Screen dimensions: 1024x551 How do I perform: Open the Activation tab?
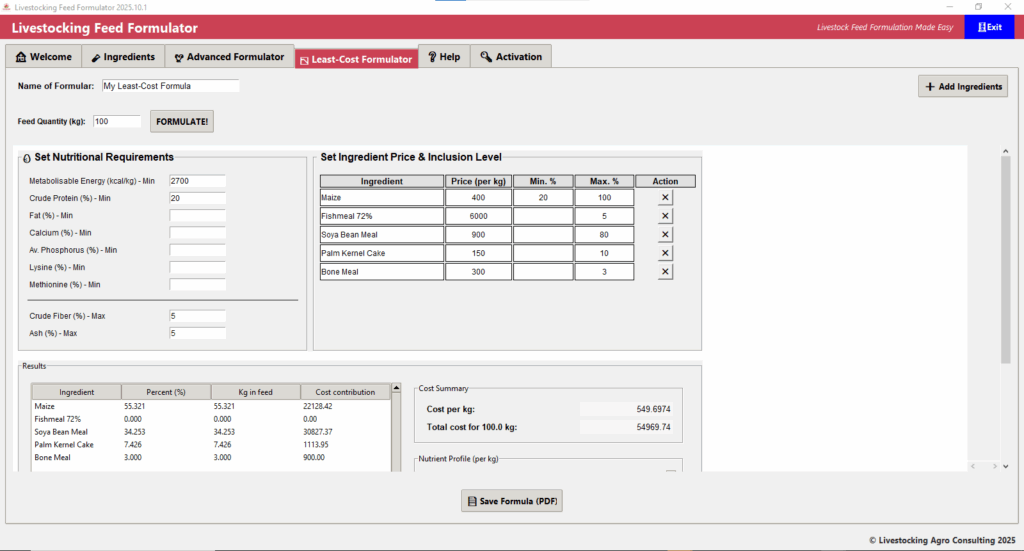[510, 57]
